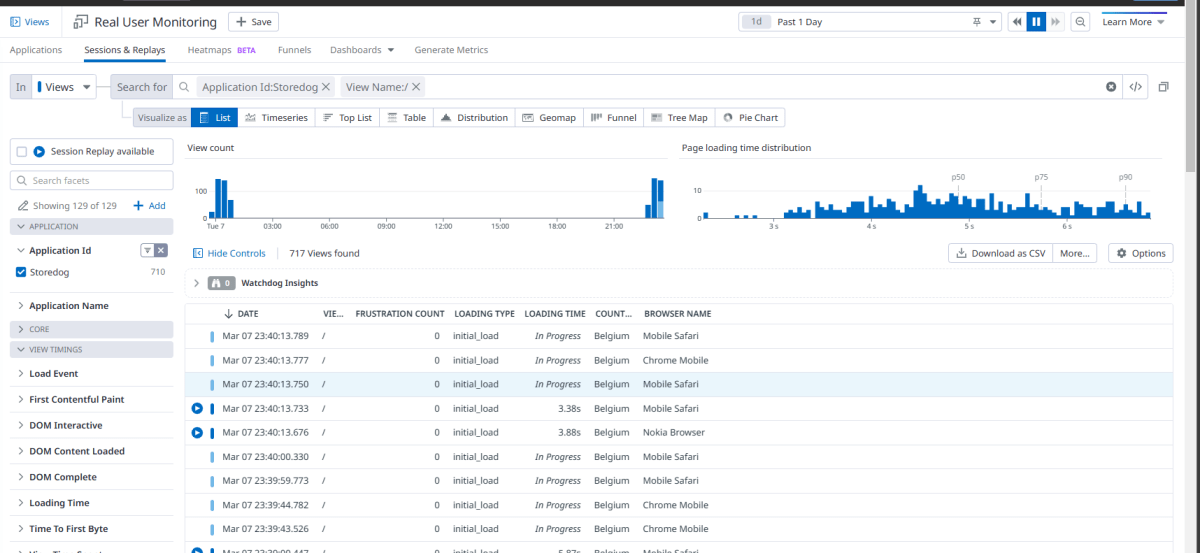Viewport: 1200px width, 553px height.
Task: Visualize as Distribution
Action: (x=474, y=118)
